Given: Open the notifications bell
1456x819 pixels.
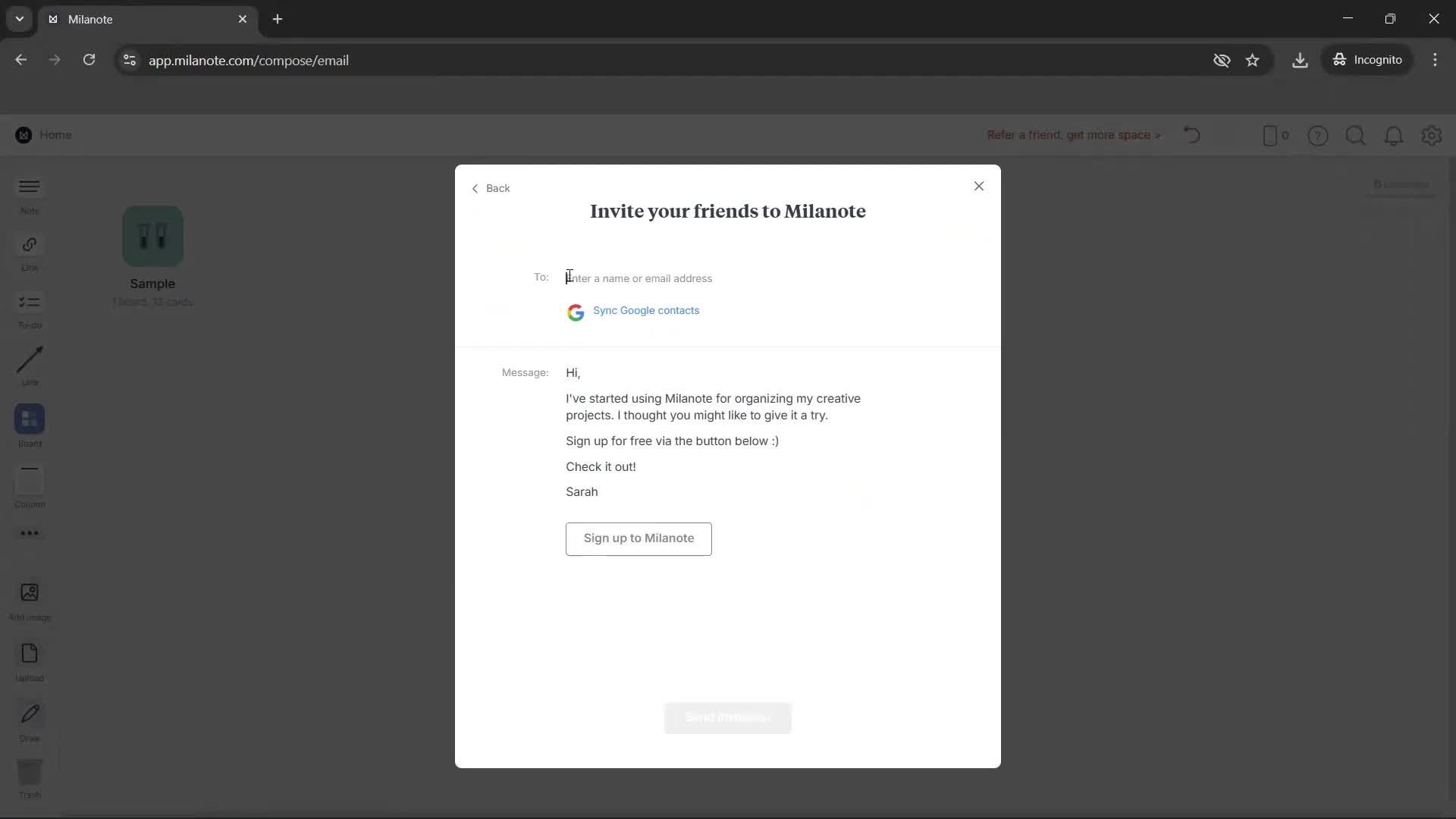Looking at the screenshot, I should click(1394, 135).
